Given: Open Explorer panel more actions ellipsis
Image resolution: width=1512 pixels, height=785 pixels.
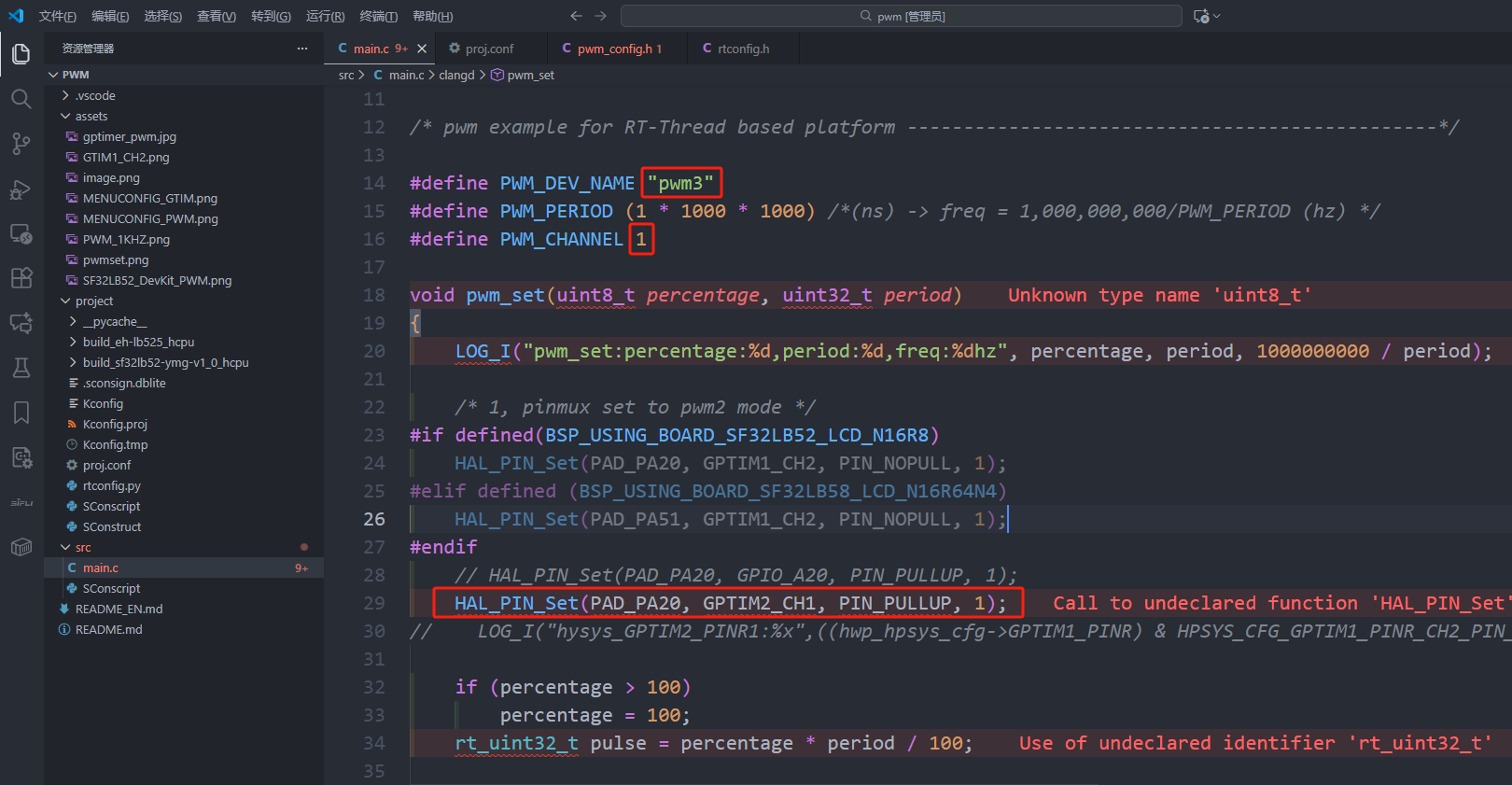Looking at the screenshot, I should (x=302, y=49).
